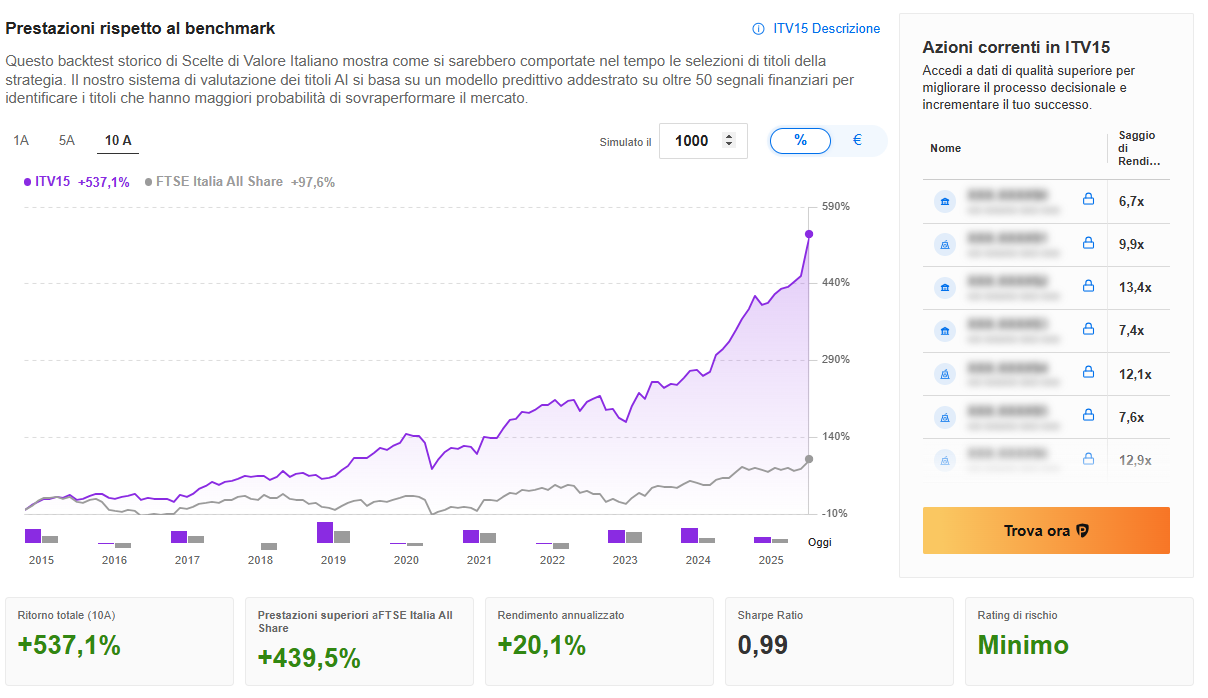Select the 10 A time range tab

coord(118,141)
